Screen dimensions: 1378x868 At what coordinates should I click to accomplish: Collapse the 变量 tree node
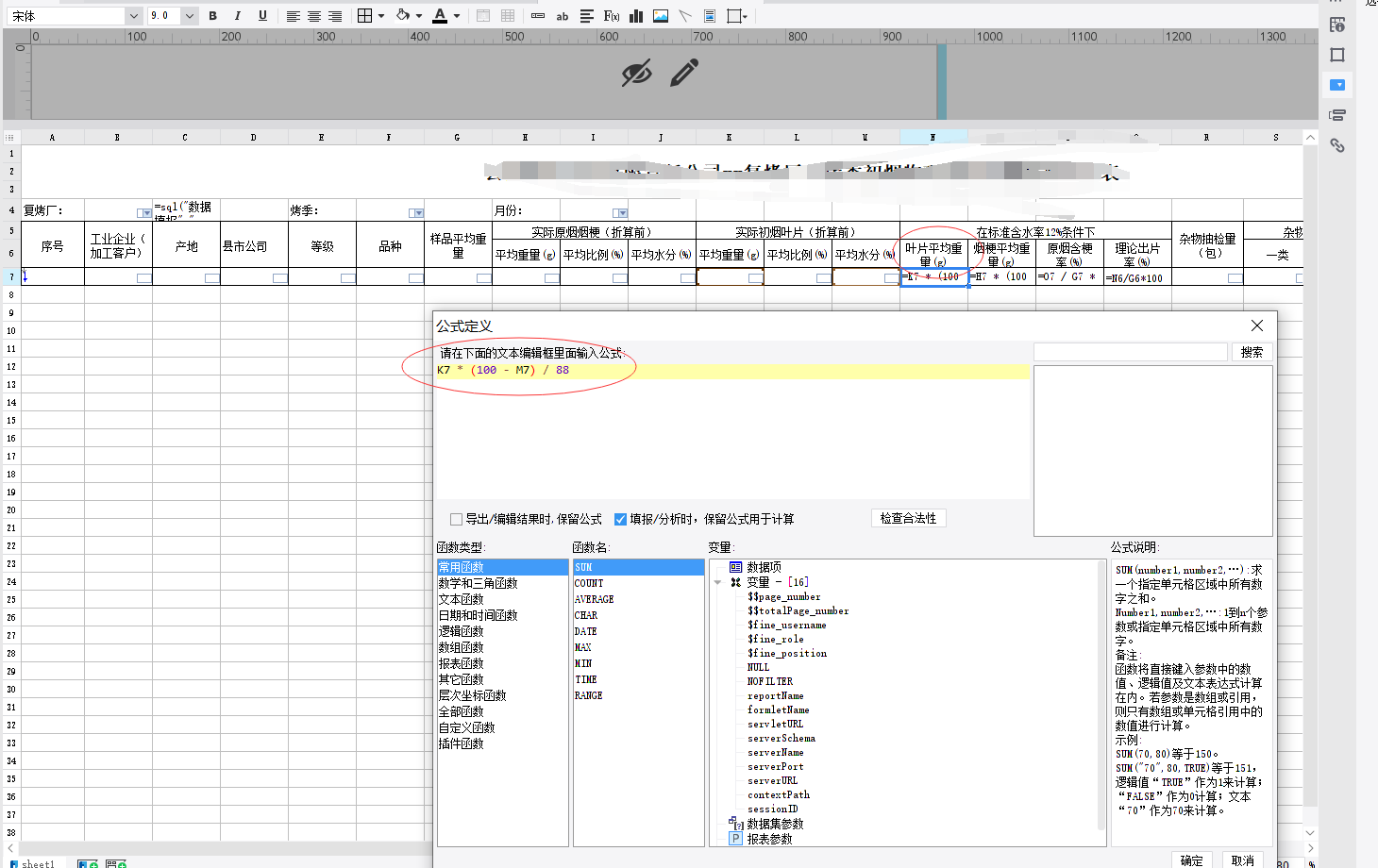[718, 582]
